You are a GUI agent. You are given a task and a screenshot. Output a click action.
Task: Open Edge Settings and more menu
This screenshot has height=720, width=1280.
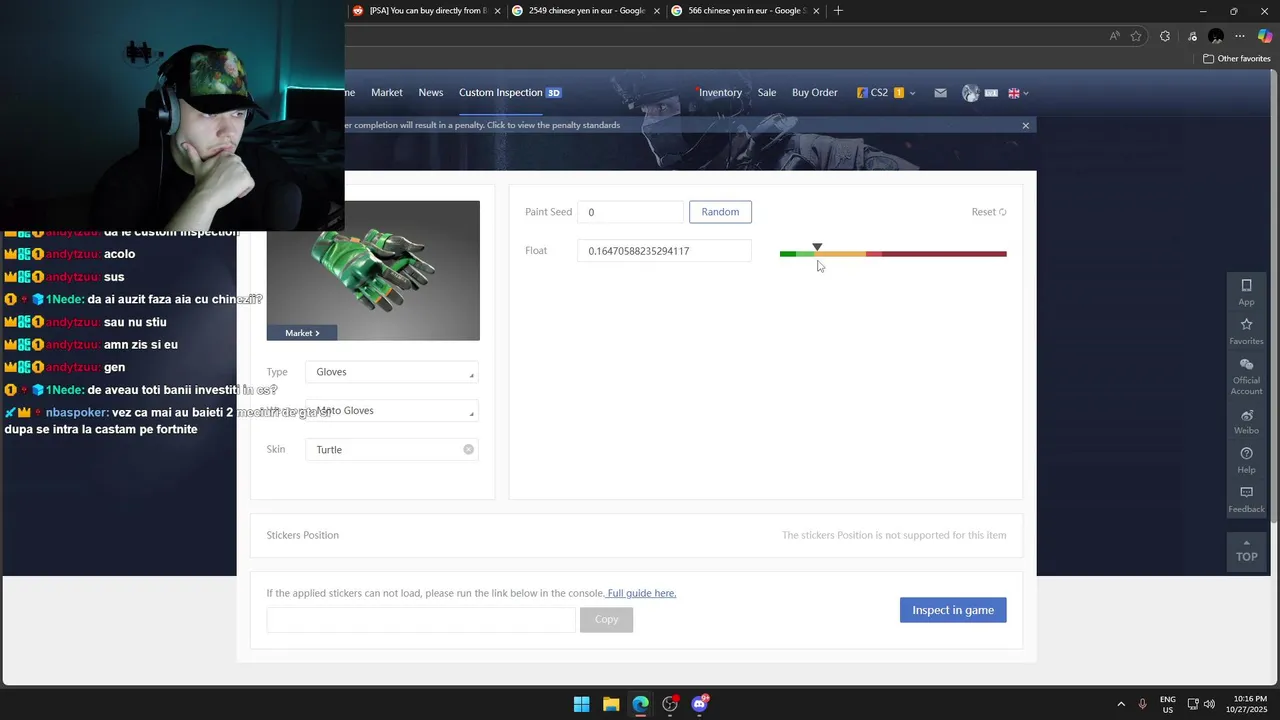(1240, 36)
